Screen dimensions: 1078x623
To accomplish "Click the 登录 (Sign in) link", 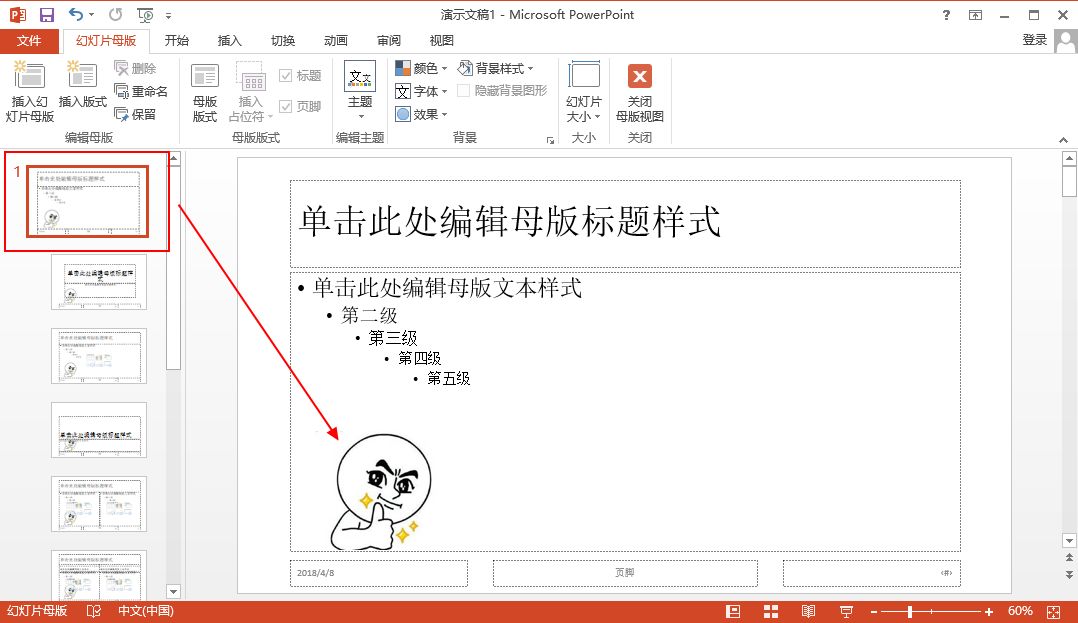I will tap(1035, 40).
